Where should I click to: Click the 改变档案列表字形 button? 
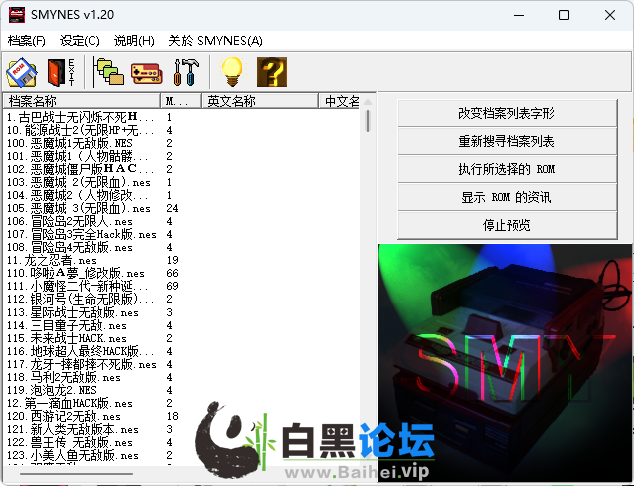[x=507, y=113]
